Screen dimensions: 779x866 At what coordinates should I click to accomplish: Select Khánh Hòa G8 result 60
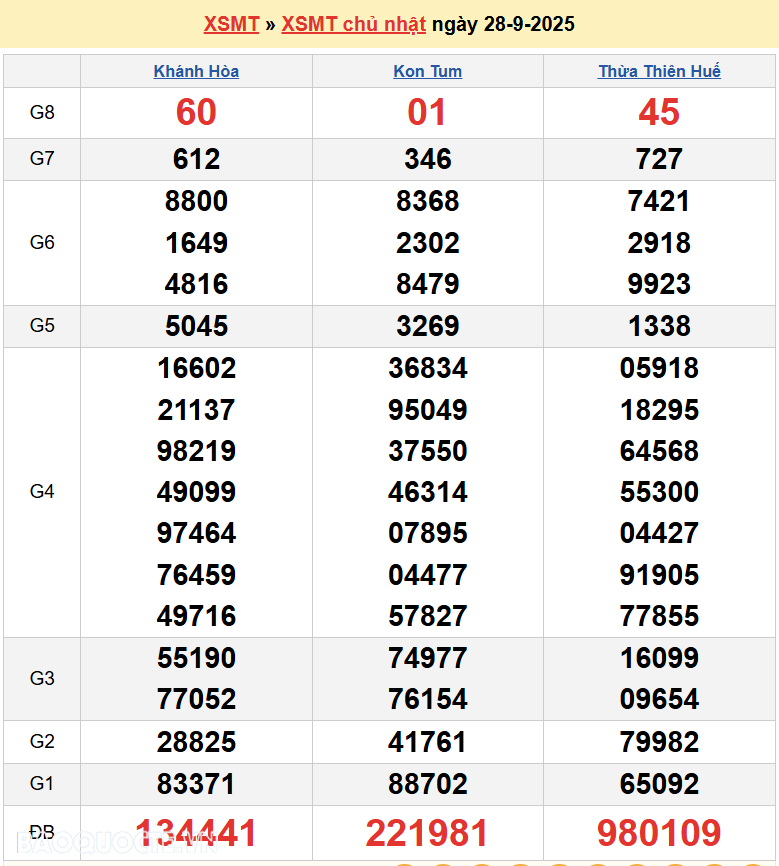pyautogui.click(x=196, y=112)
